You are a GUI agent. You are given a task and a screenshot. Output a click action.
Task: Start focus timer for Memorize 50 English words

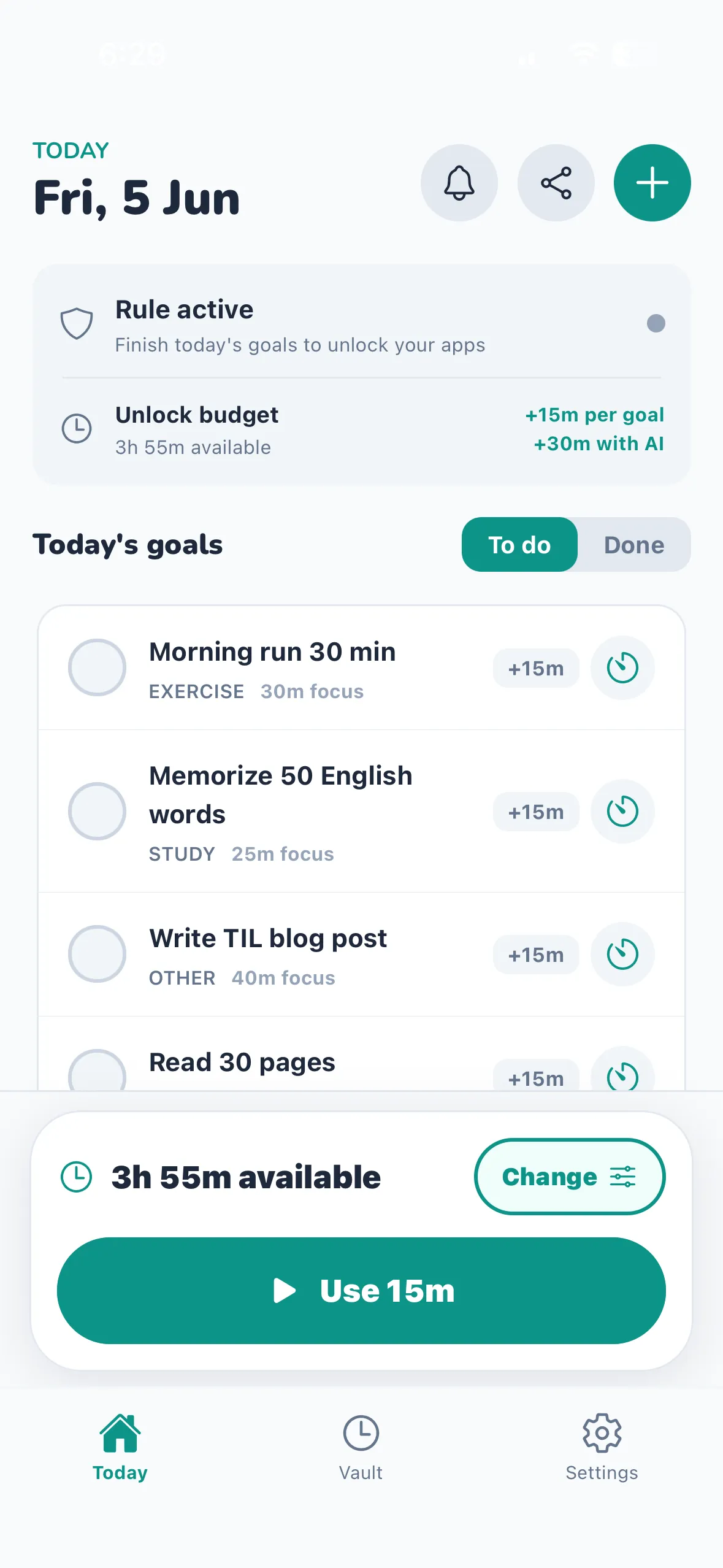click(622, 811)
